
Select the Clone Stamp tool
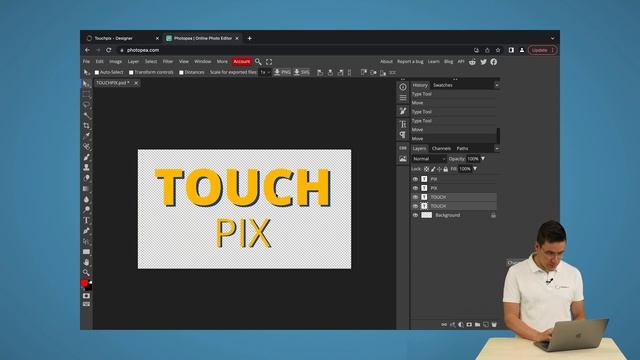coord(86,167)
